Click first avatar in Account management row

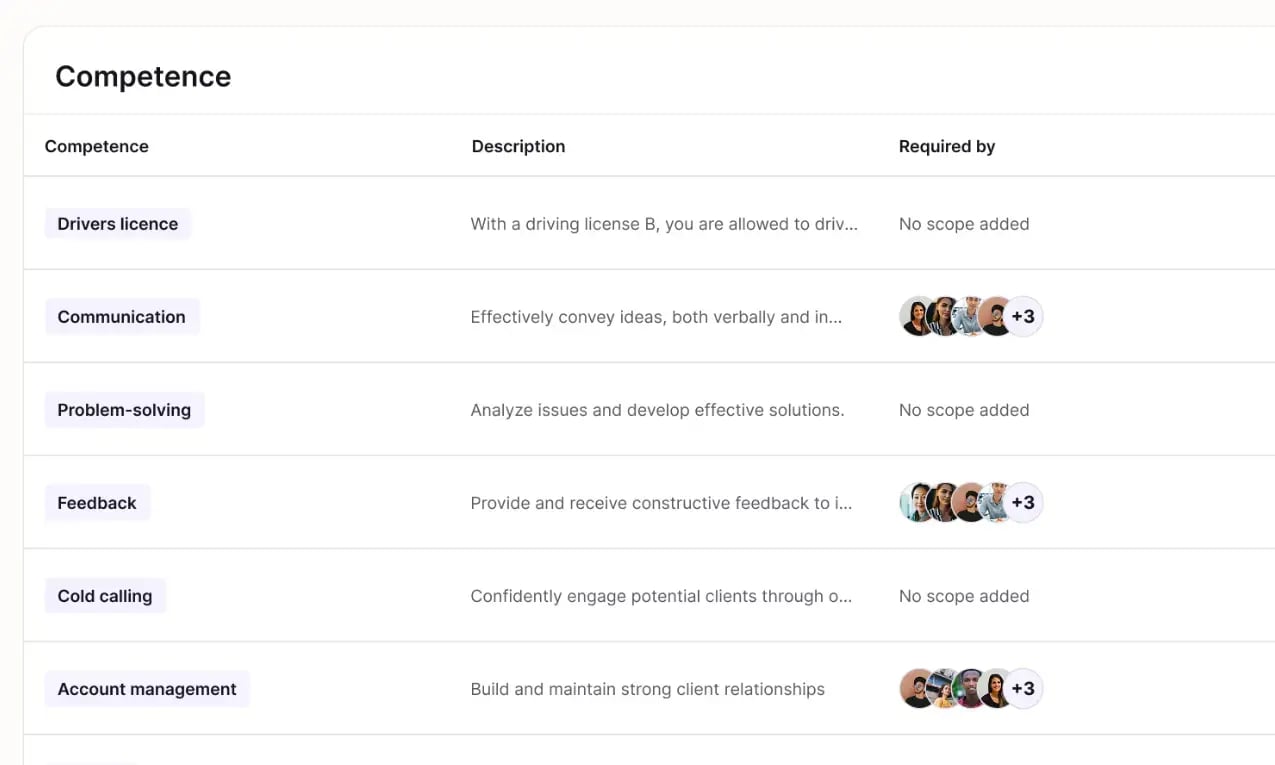pos(917,689)
